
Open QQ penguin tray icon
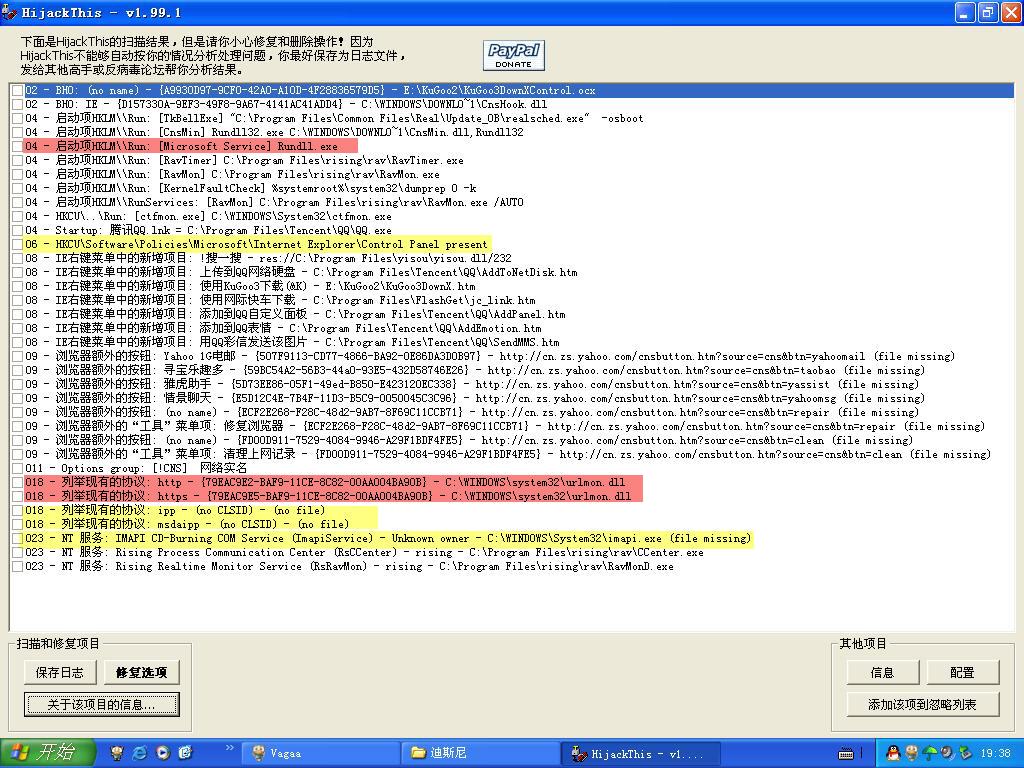(x=893, y=754)
